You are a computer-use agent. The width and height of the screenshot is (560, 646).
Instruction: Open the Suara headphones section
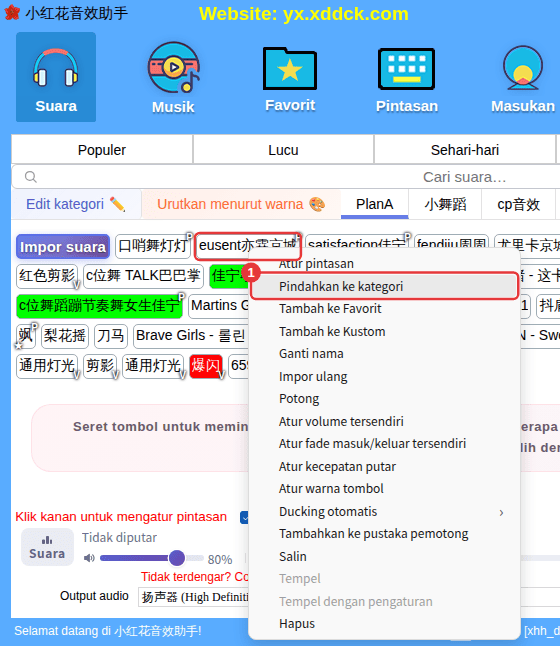click(56, 77)
